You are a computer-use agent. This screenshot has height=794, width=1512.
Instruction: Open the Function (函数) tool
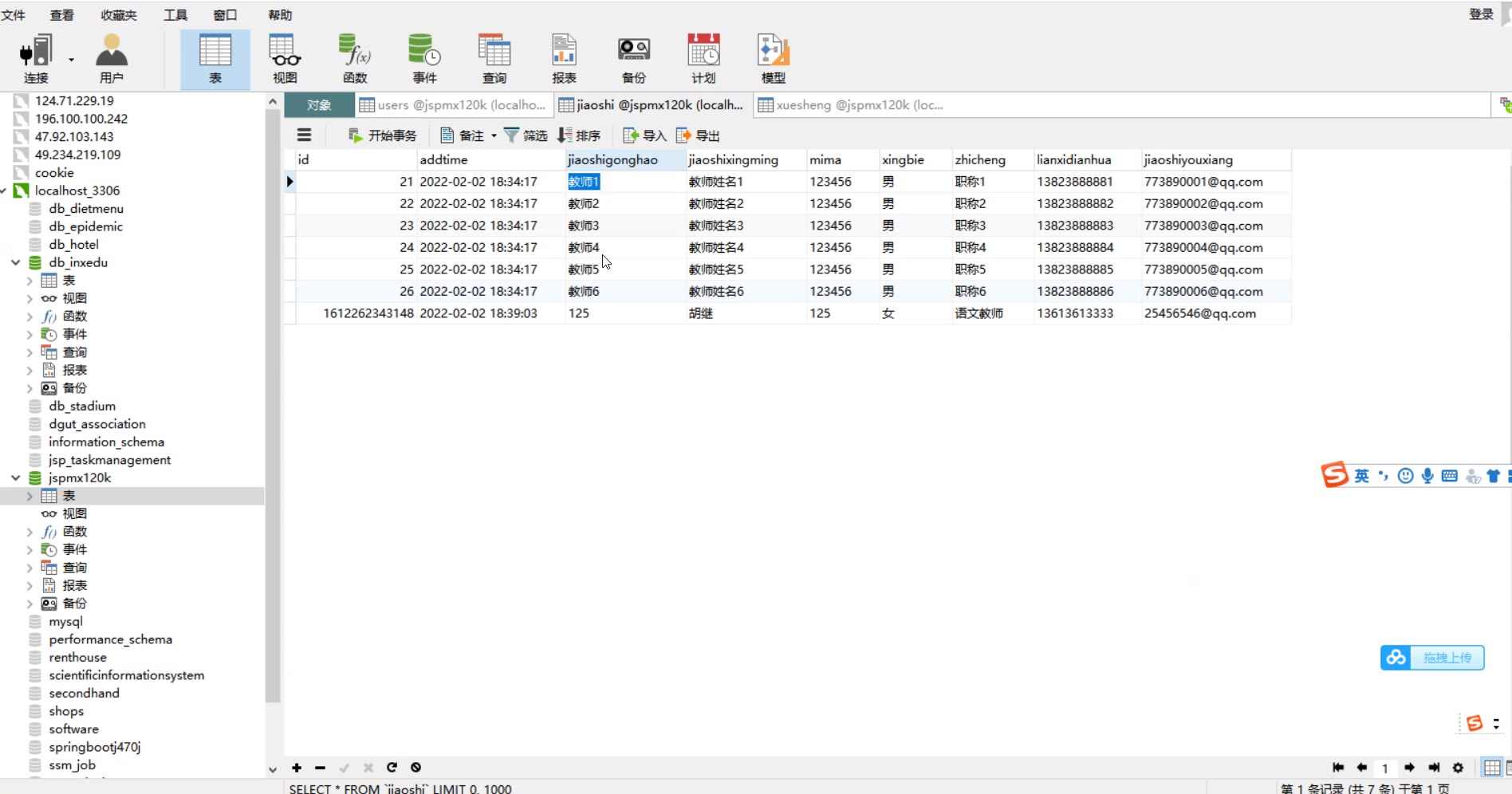pyautogui.click(x=355, y=58)
